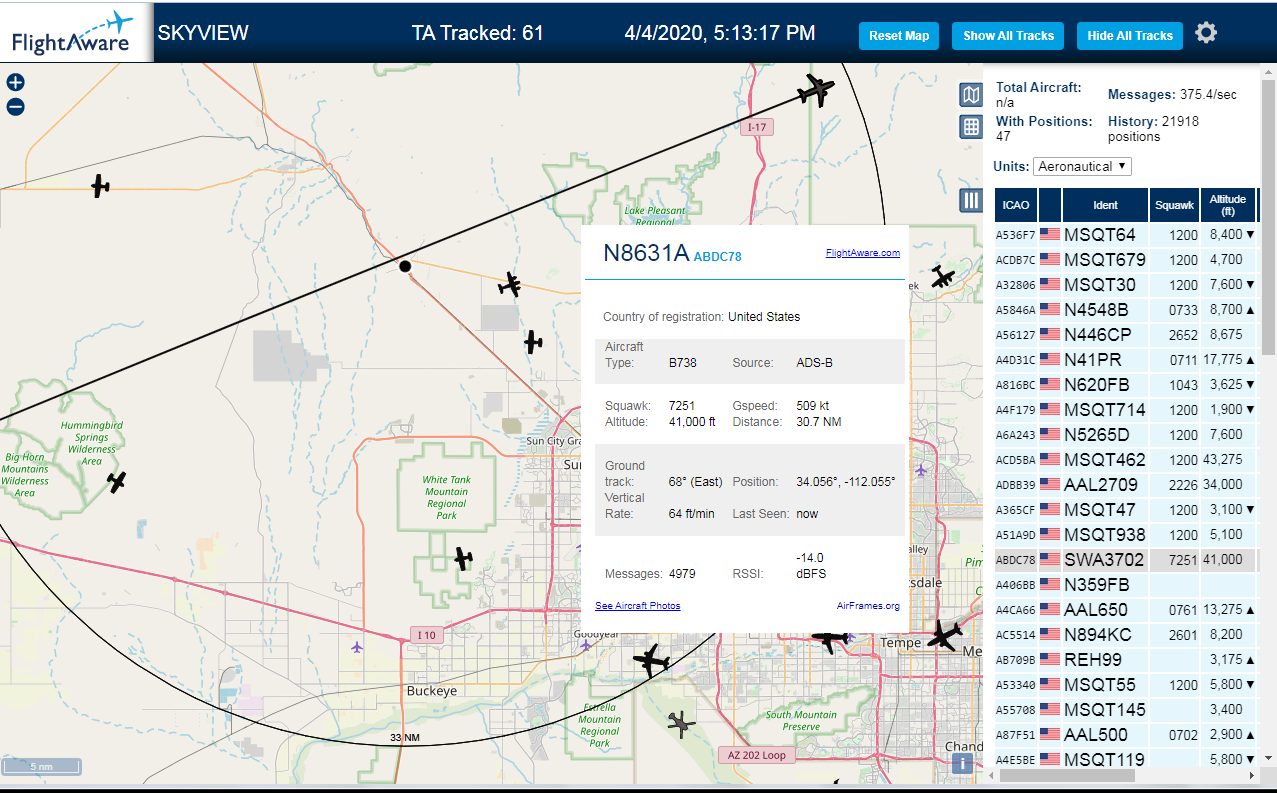Viewport: 1277px width, 793px height.
Task: Select the MSQT938 row
Action: tap(1125, 535)
